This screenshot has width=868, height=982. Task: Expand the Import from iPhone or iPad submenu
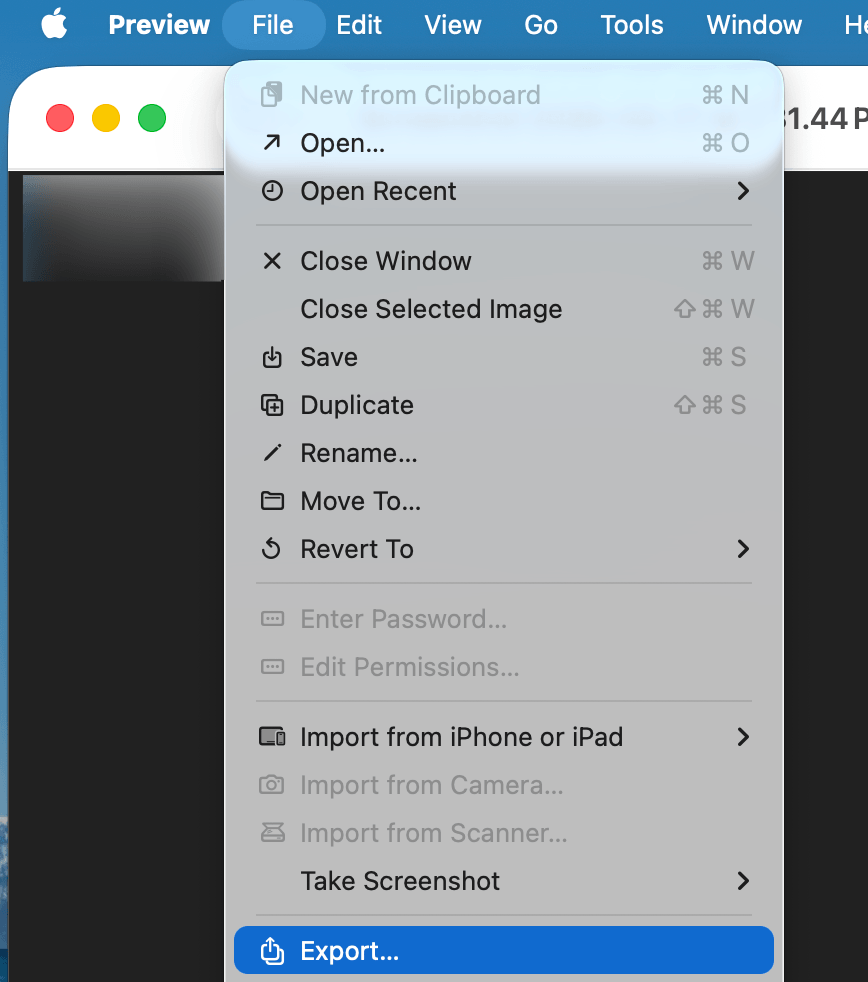click(743, 737)
